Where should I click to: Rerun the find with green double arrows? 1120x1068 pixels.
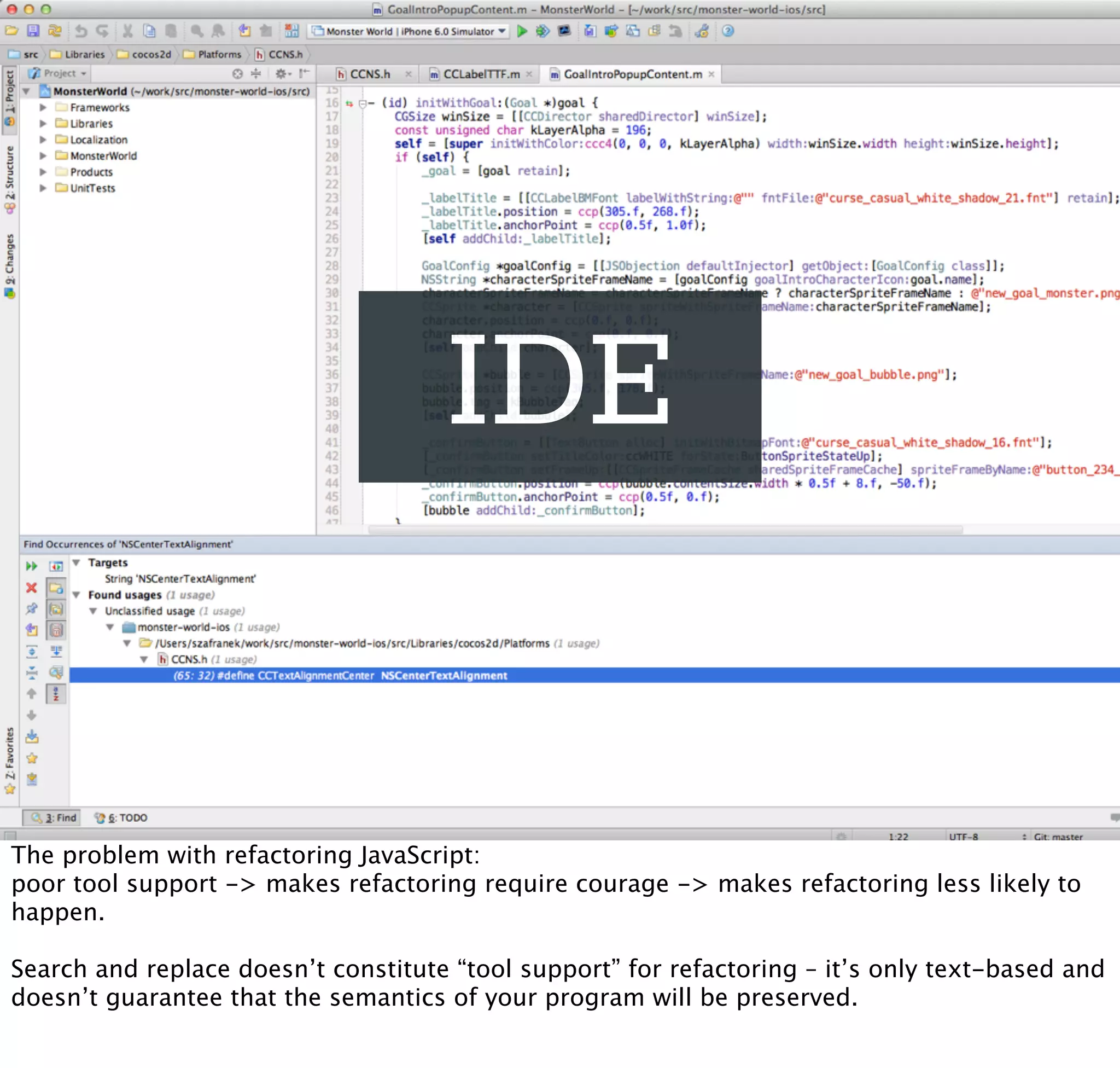pos(32,566)
